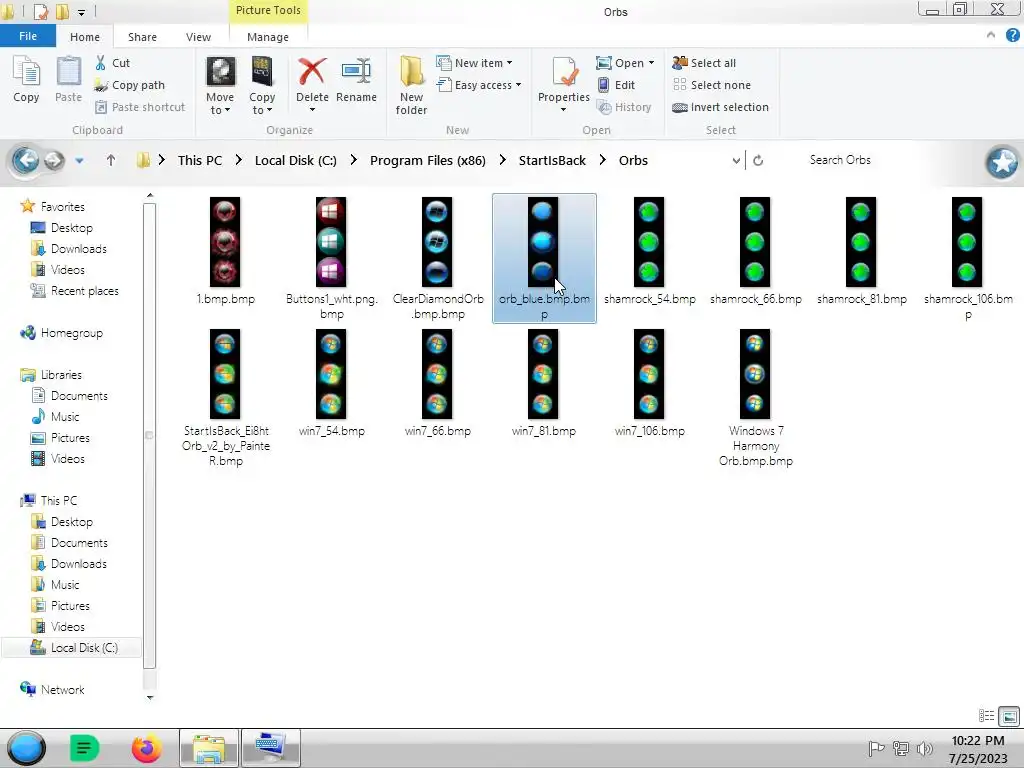Click StartIsBack breadcrumb in address bar
Screen dimensions: 1024x768
coord(552,160)
